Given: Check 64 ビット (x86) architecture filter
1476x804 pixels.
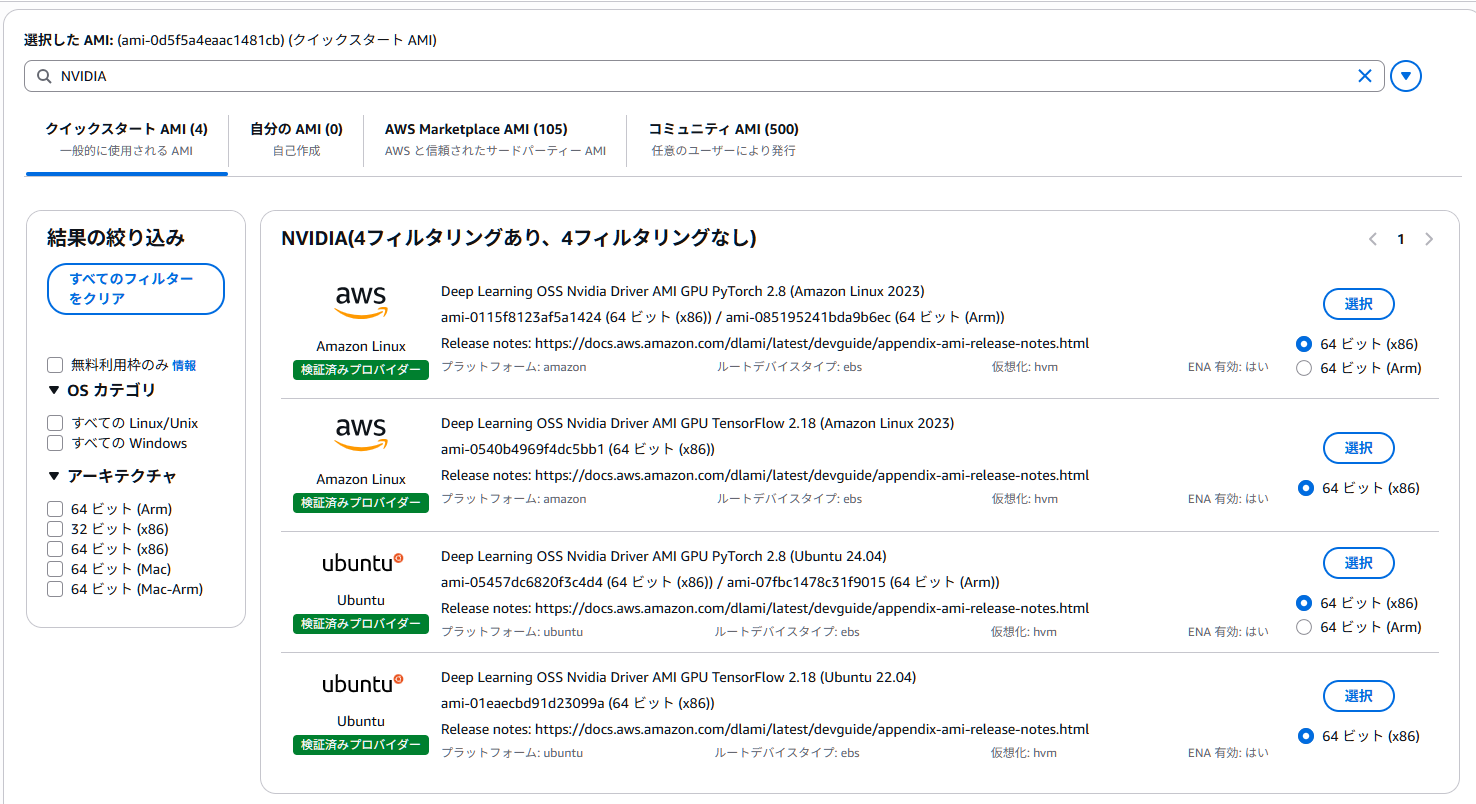Looking at the screenshot, I should tap(55, 549).
